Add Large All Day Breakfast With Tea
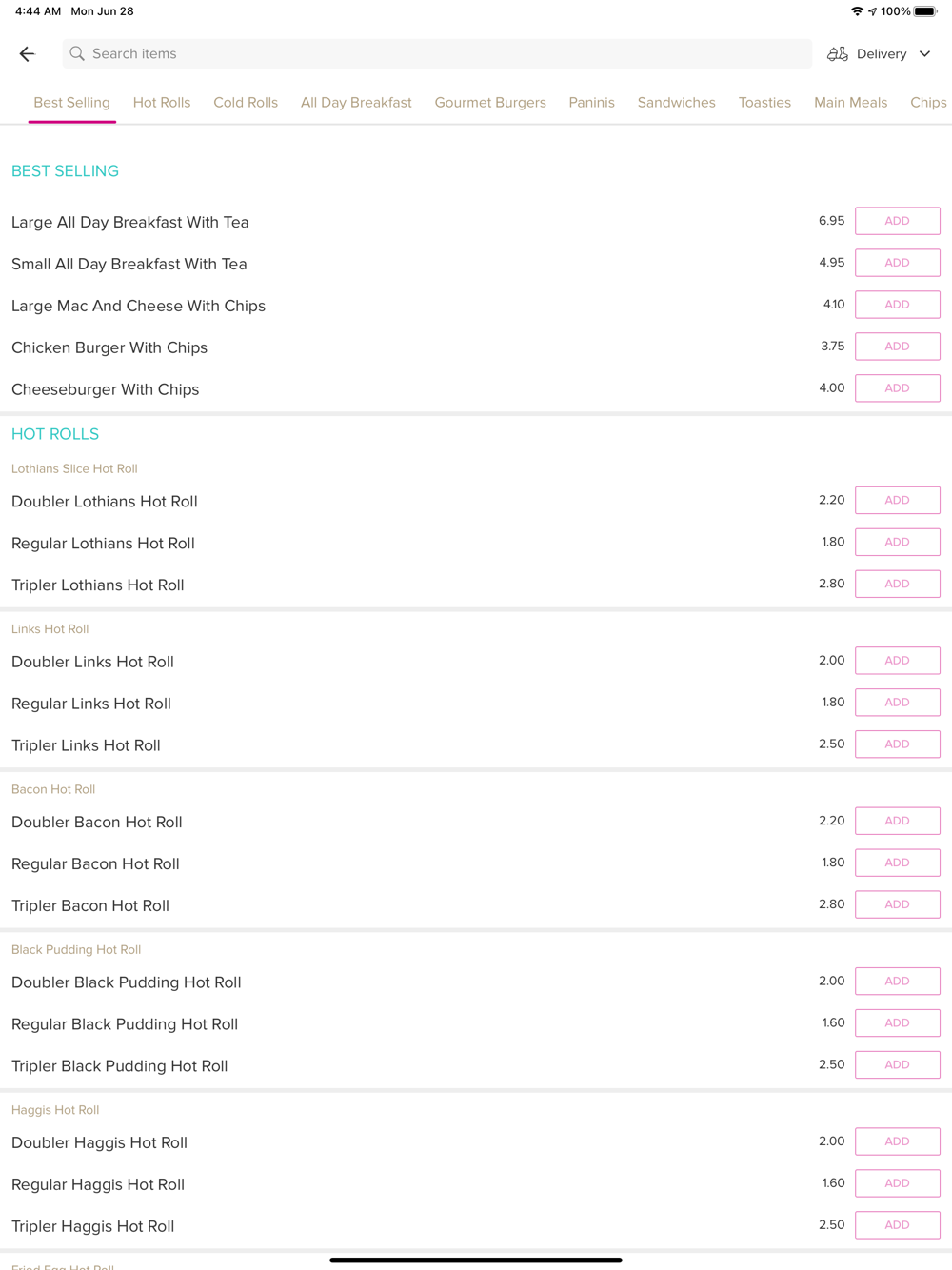The image size is (952, 1270). tap(897, 221)
